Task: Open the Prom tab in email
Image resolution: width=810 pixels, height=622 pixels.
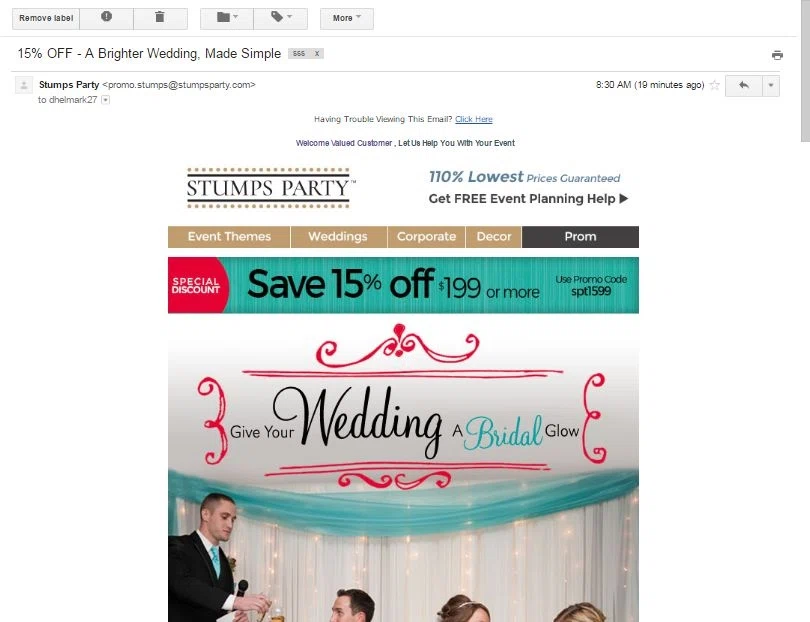Action: [580, 237]
